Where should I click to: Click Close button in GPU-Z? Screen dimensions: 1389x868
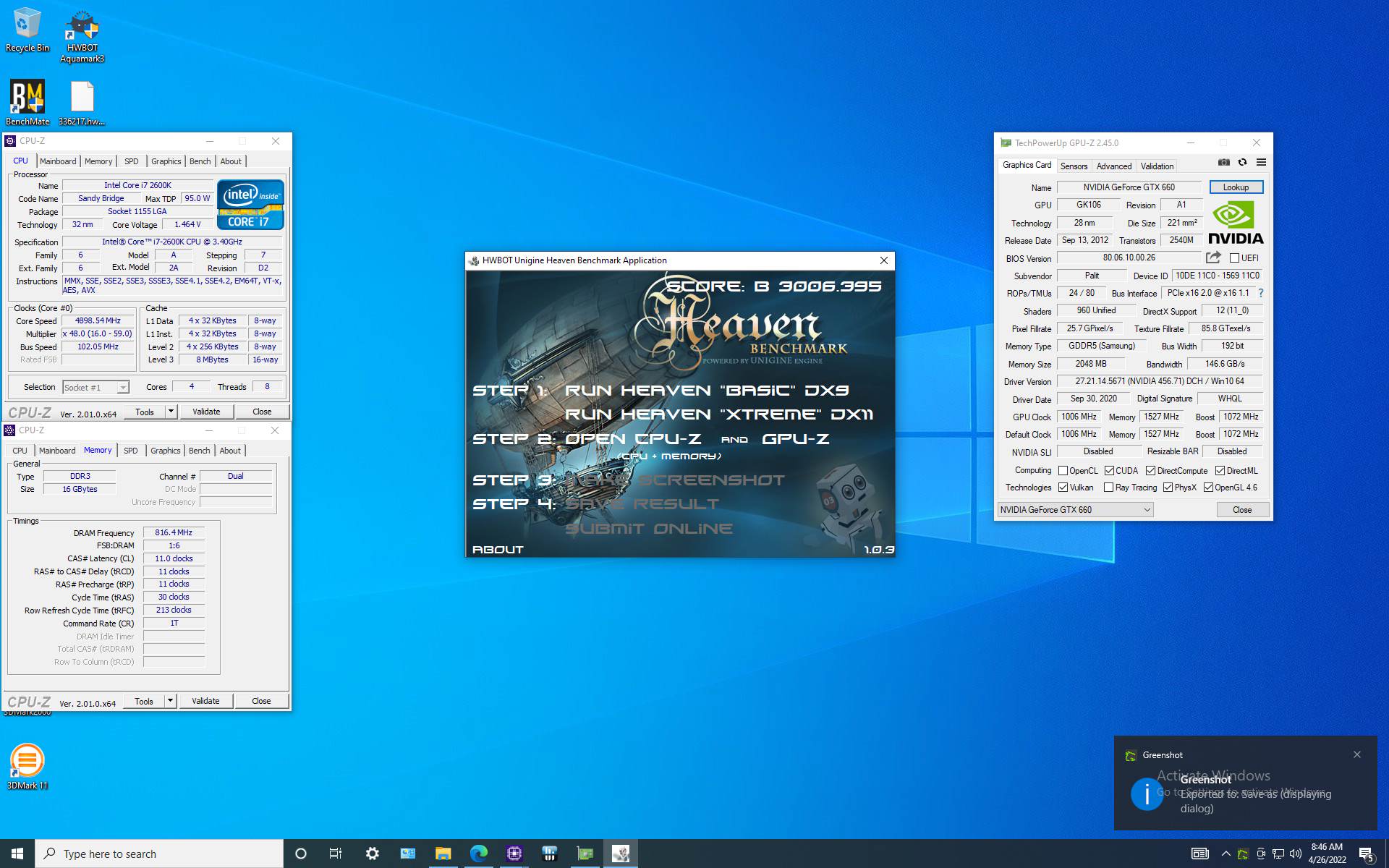pyautogui.click(x=1242, y=510)
